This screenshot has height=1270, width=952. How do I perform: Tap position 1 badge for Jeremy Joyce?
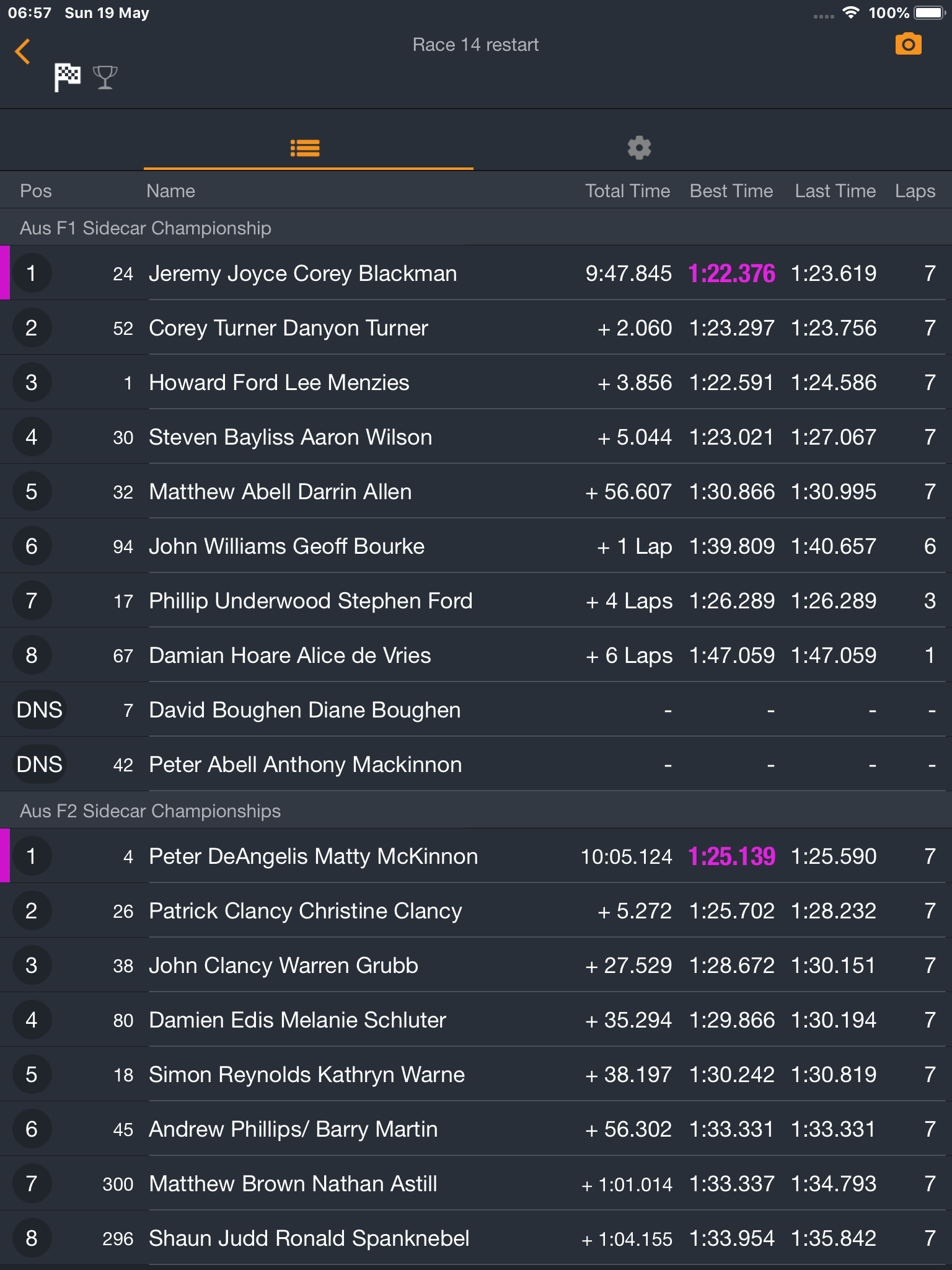click(31, 273)
